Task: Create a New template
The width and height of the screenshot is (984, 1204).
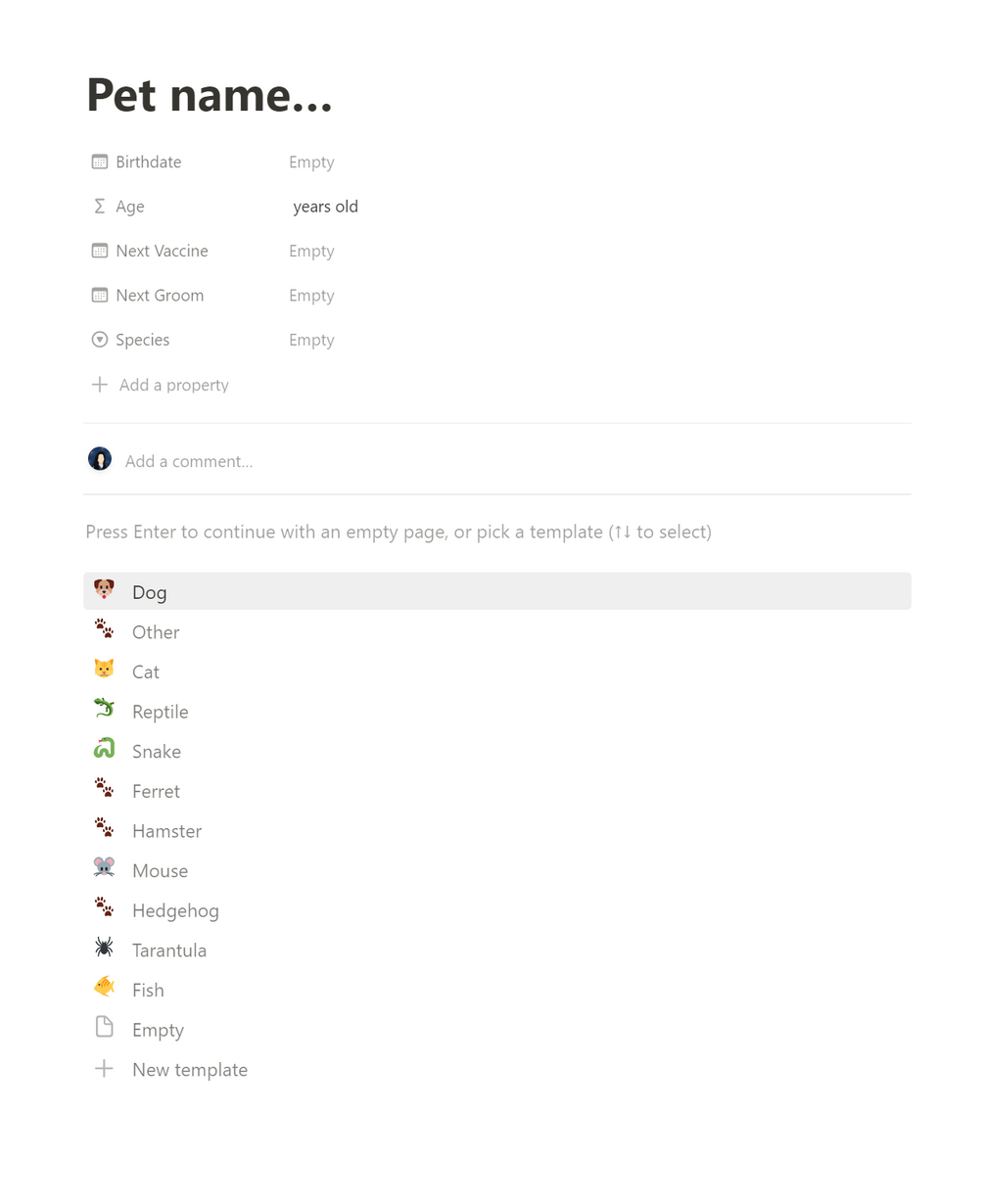Action: tap(189, 1070)
